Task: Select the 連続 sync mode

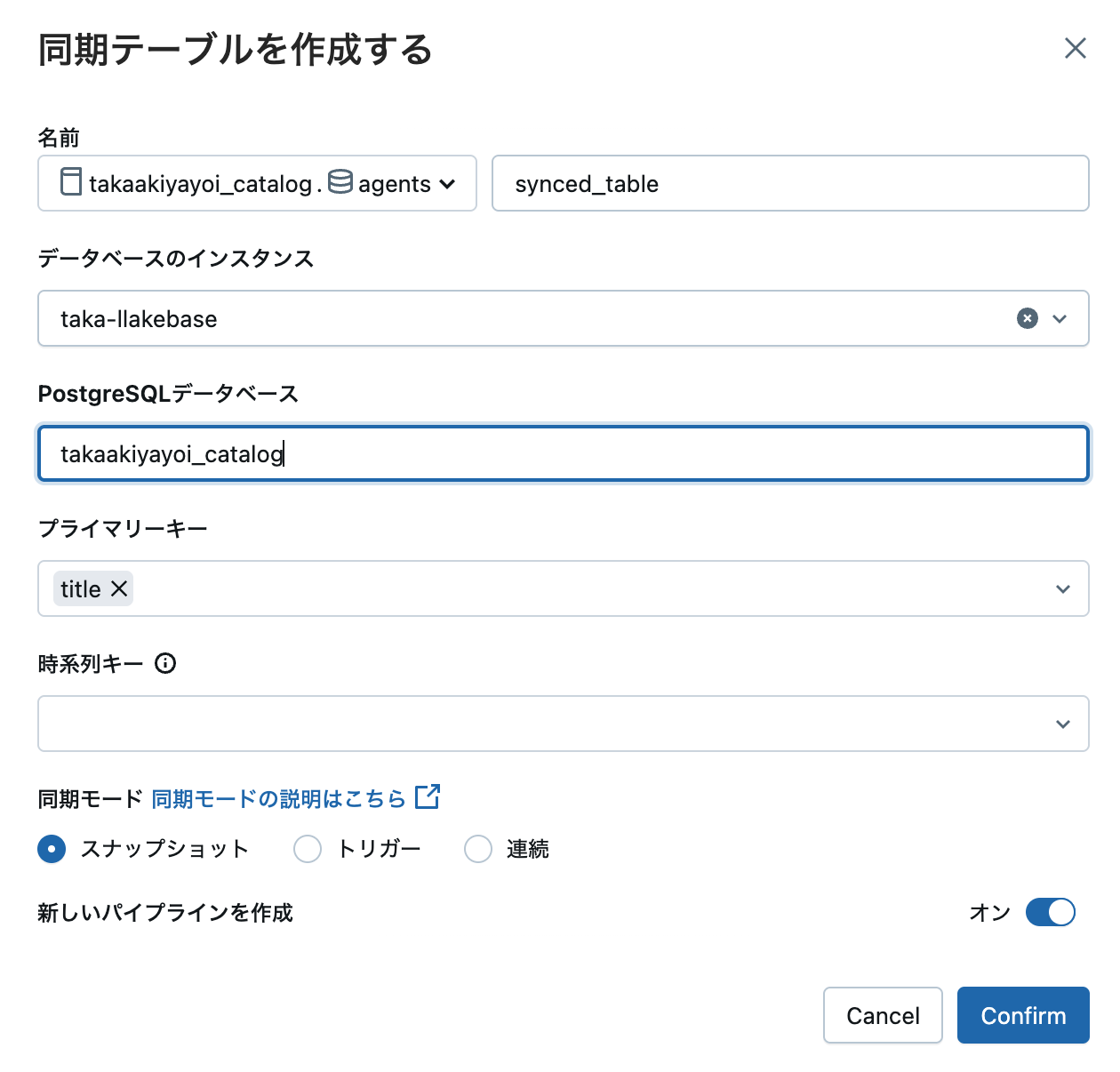Action: point(478,849)
